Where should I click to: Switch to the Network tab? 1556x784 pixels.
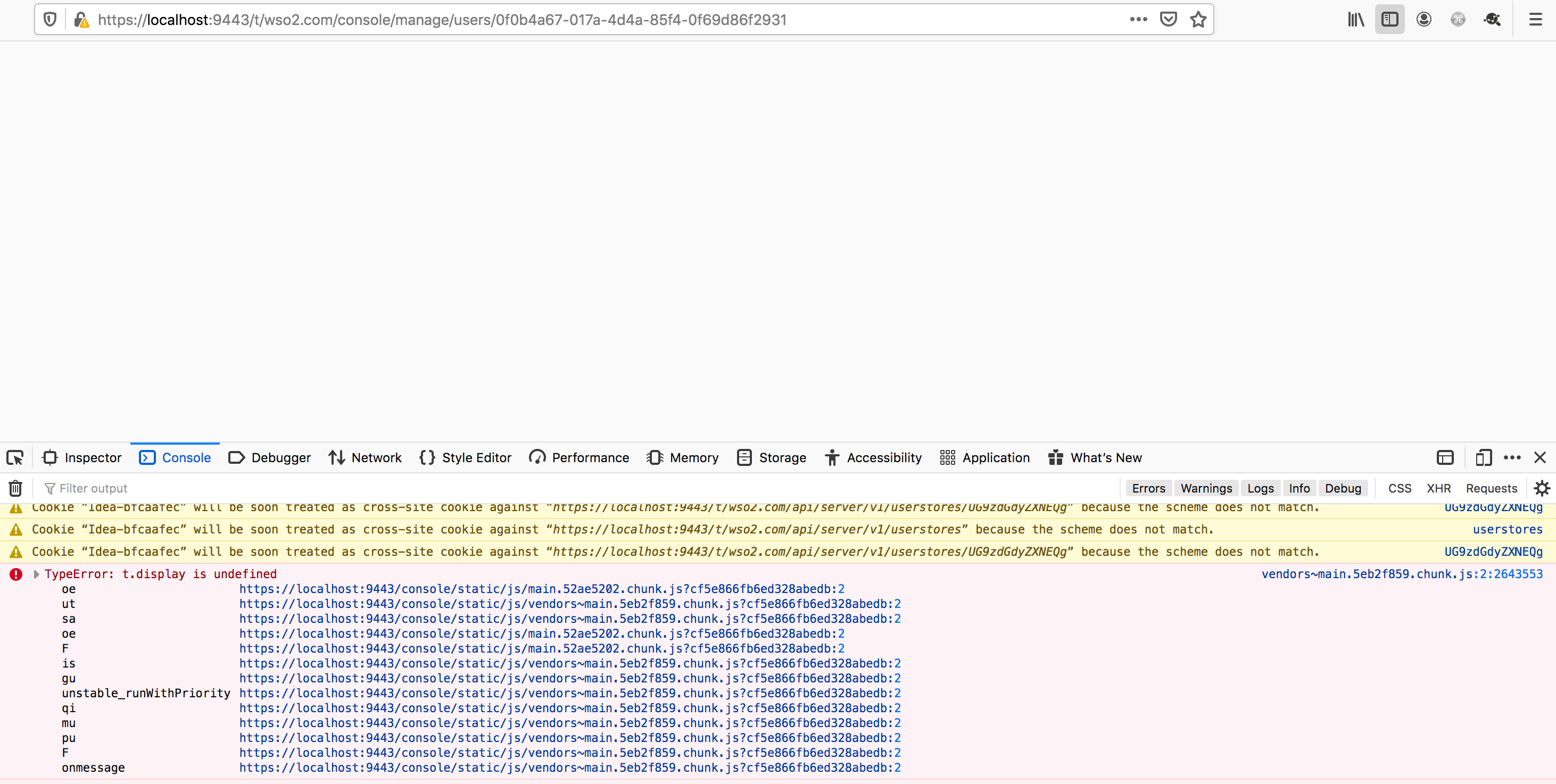[365, 458]
